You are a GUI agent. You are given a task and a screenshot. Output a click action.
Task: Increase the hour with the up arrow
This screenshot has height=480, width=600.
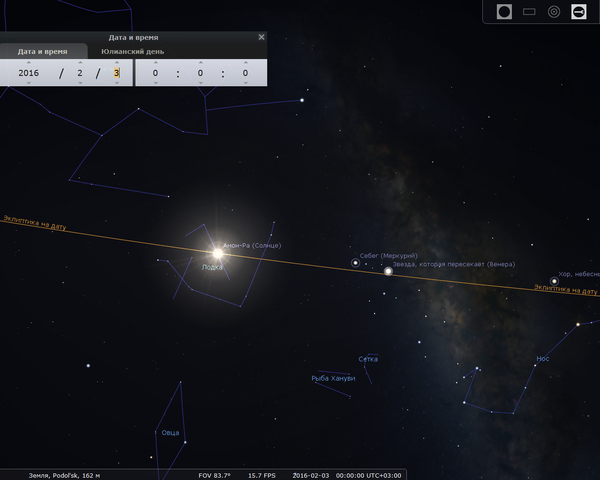point(156,62)
